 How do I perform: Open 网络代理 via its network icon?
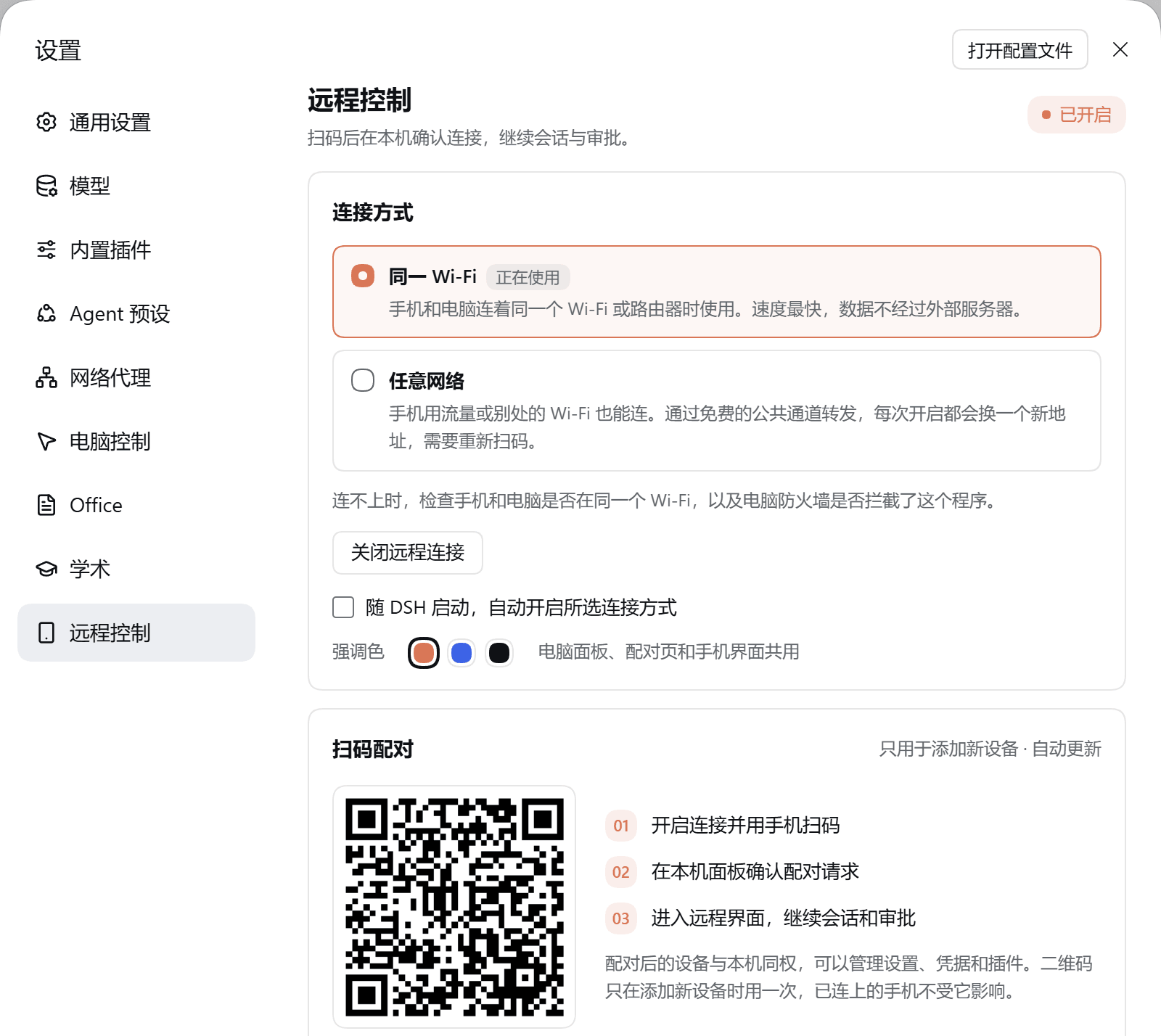point(46,377)
